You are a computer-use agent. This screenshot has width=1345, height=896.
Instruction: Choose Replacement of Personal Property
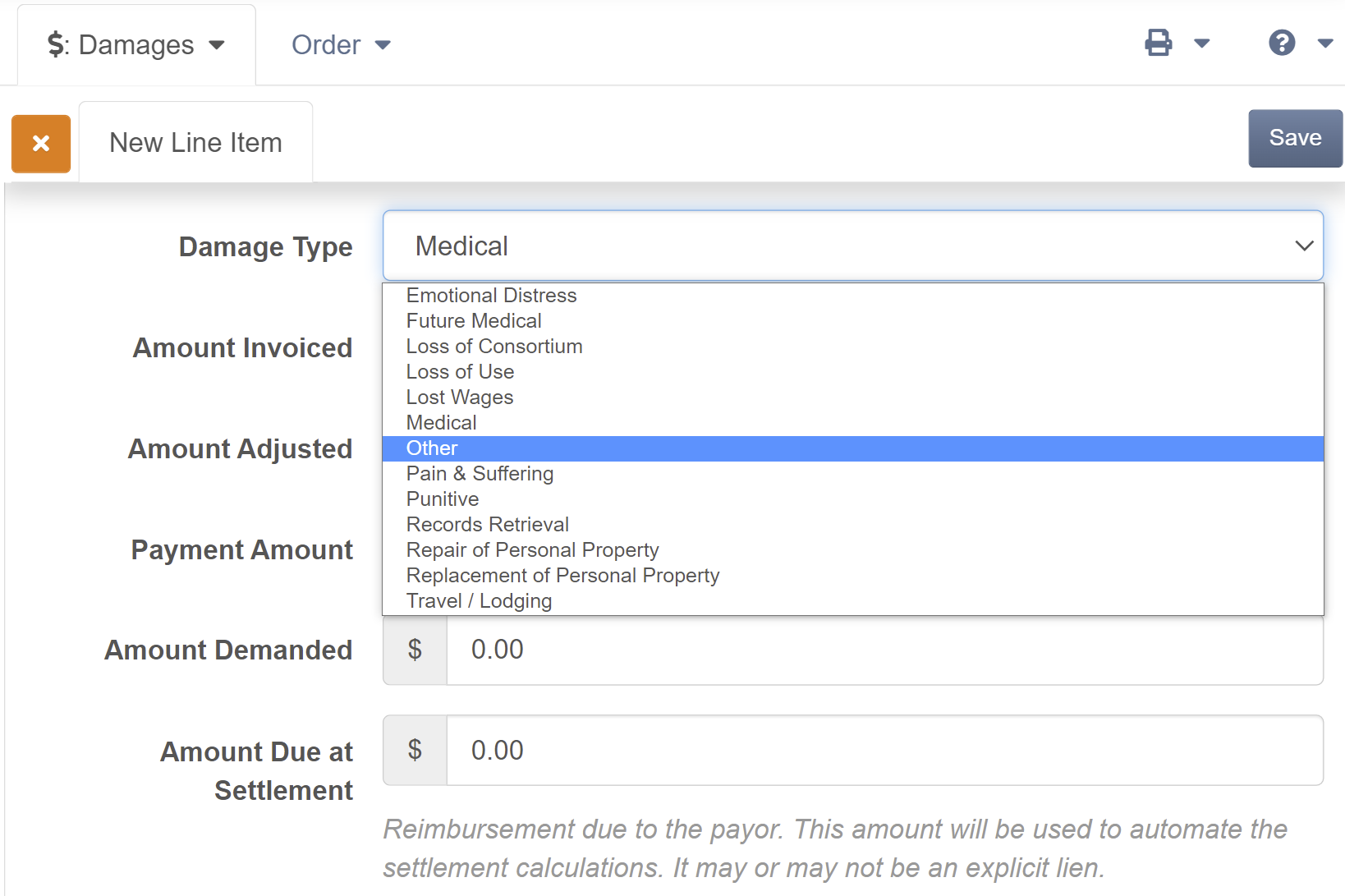point(852,576)
